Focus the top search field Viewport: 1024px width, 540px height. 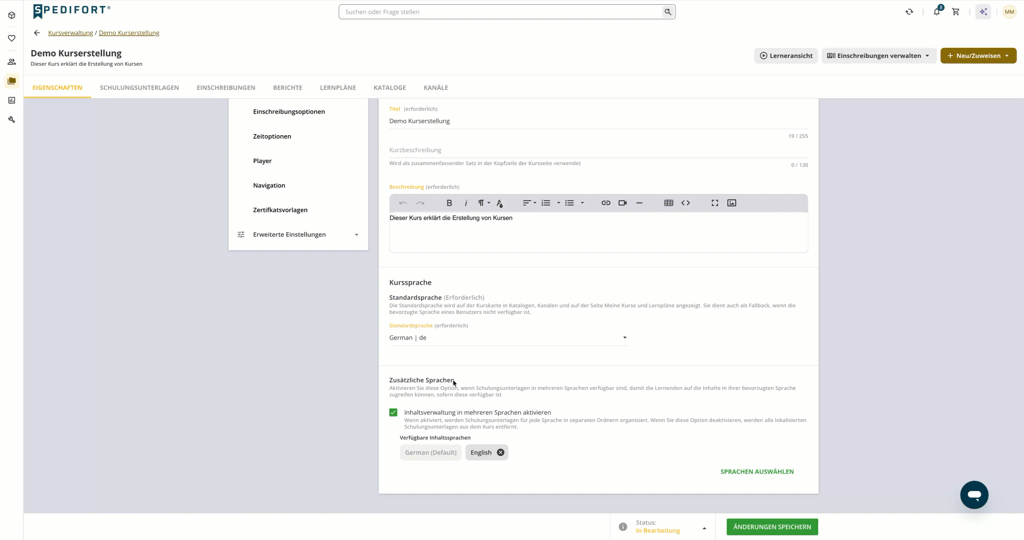tap(500, 12)
